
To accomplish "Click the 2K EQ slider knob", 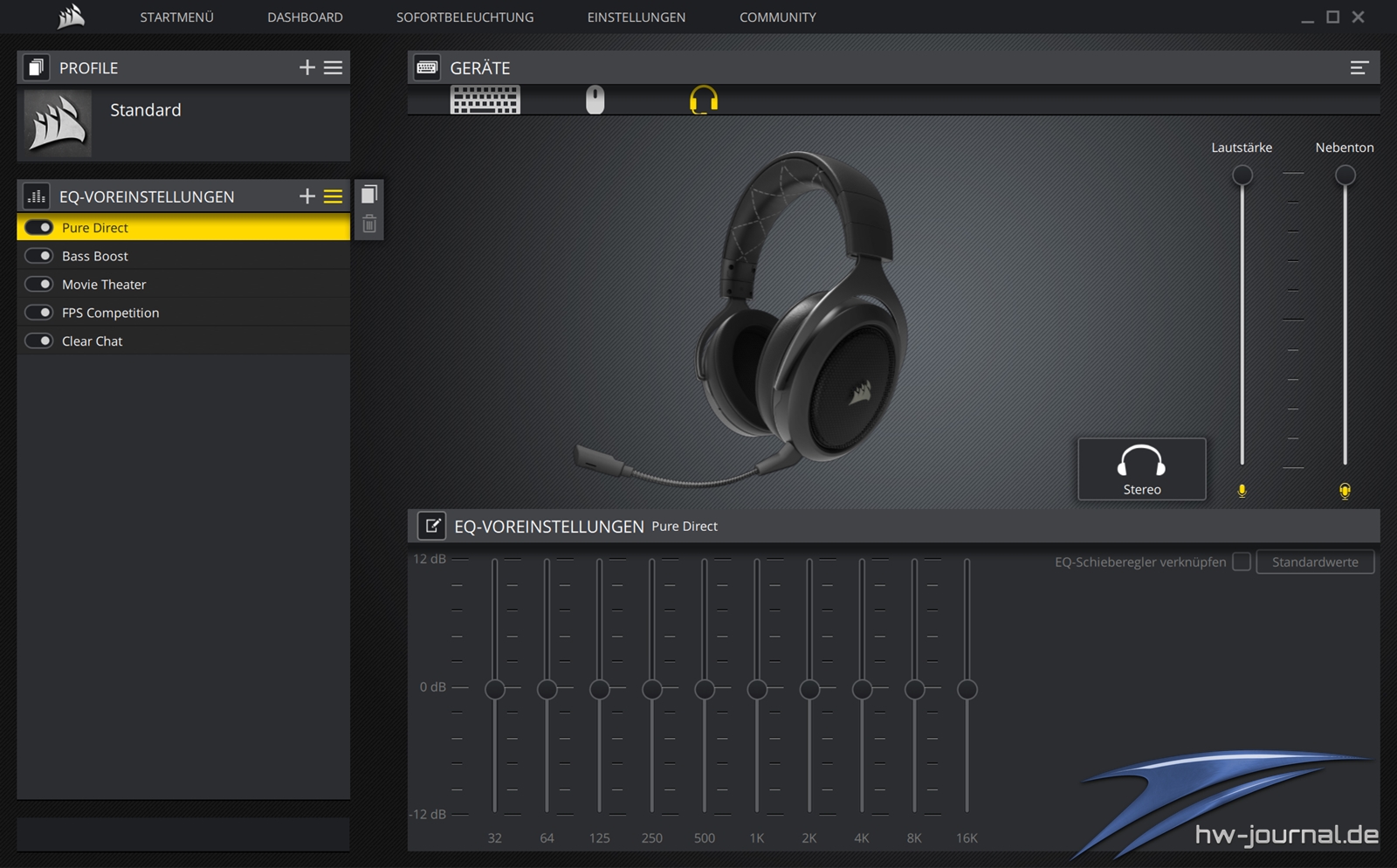I will point(809,689).
